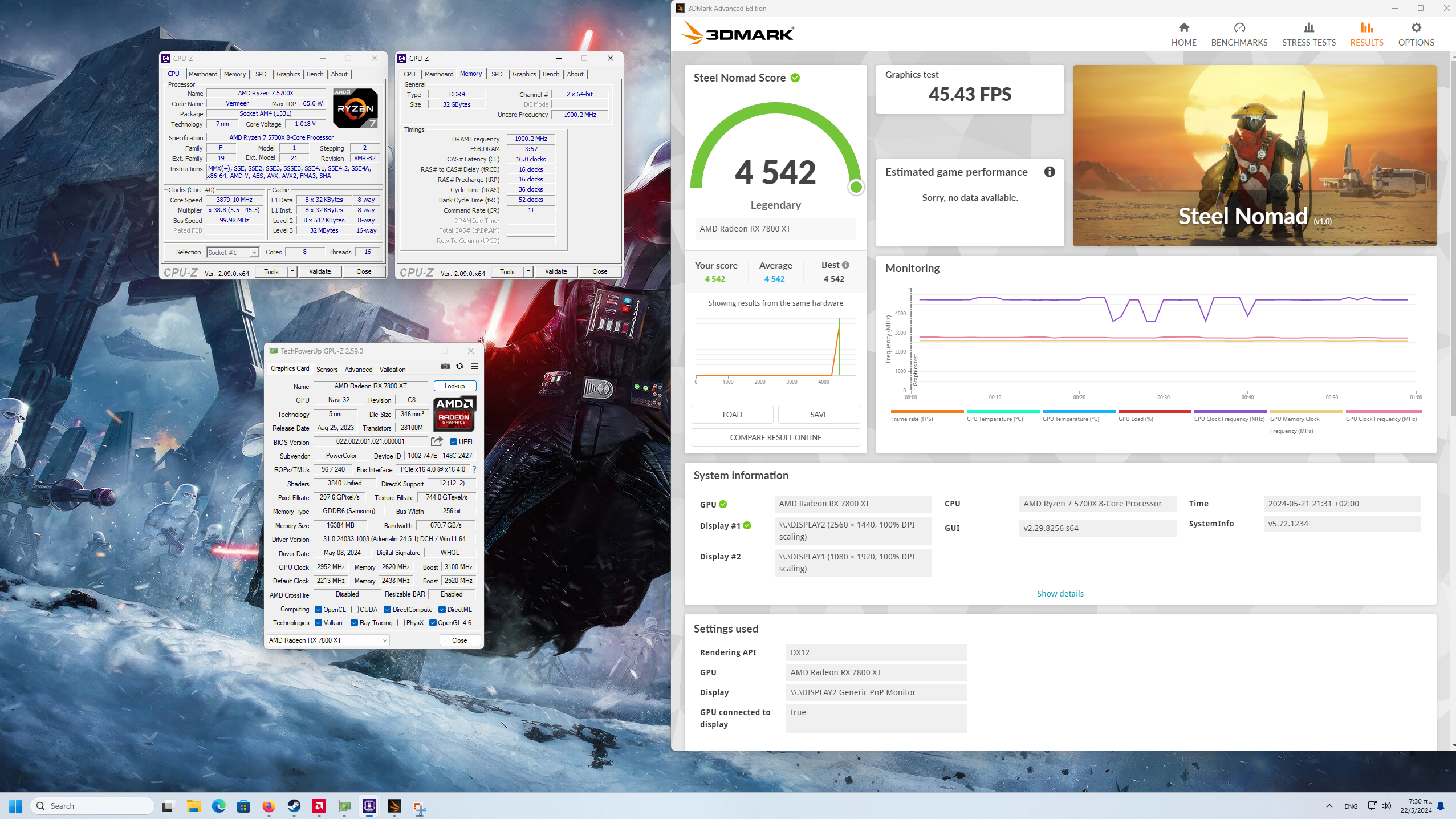Switch to Mainboard tab in left CPU-Z window
Viewport: 1456px width, 819px height.
tap(203, 74)
